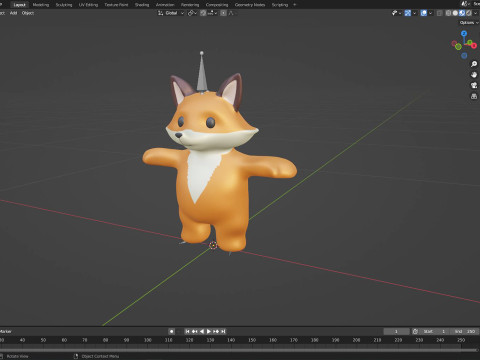This screenshot has width=480, height=360.
Task: Switch perspective/orthographic view icon
Action: [x=474, y=96]
